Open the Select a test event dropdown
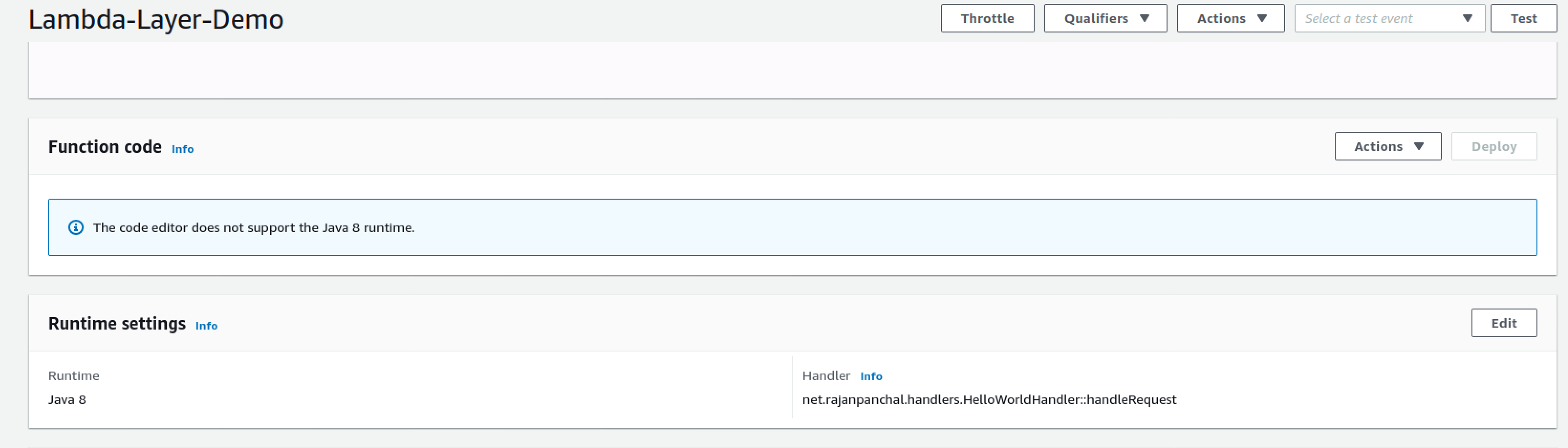 point(1390,18)
